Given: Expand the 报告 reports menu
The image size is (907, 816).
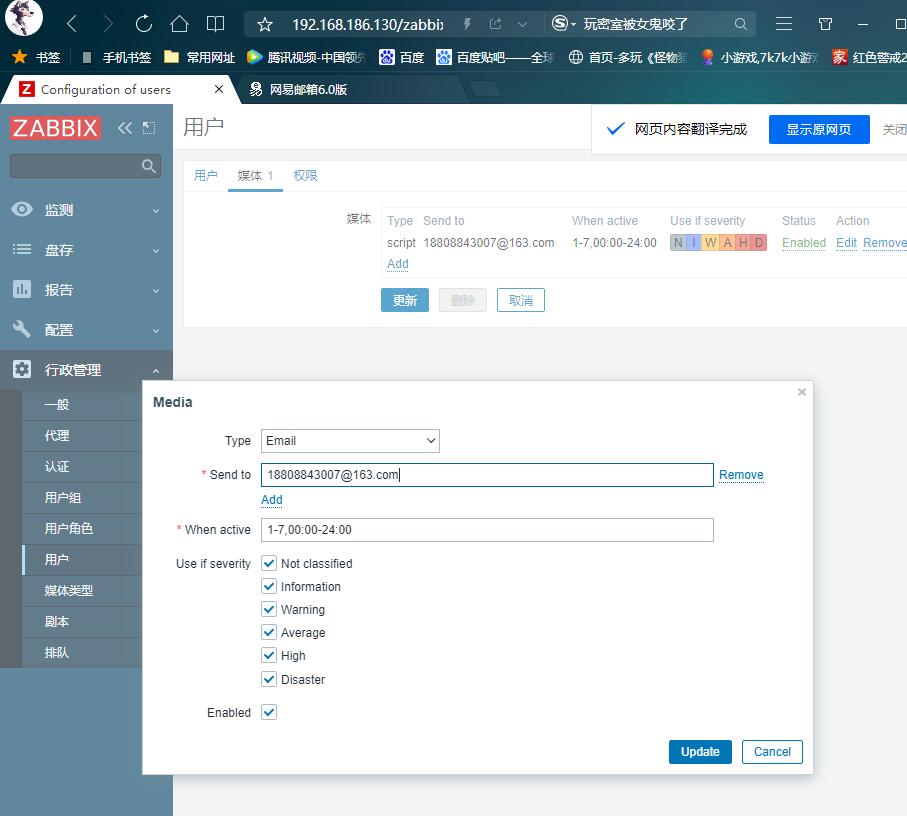Looking at the screenshot, I should [86, 290].
